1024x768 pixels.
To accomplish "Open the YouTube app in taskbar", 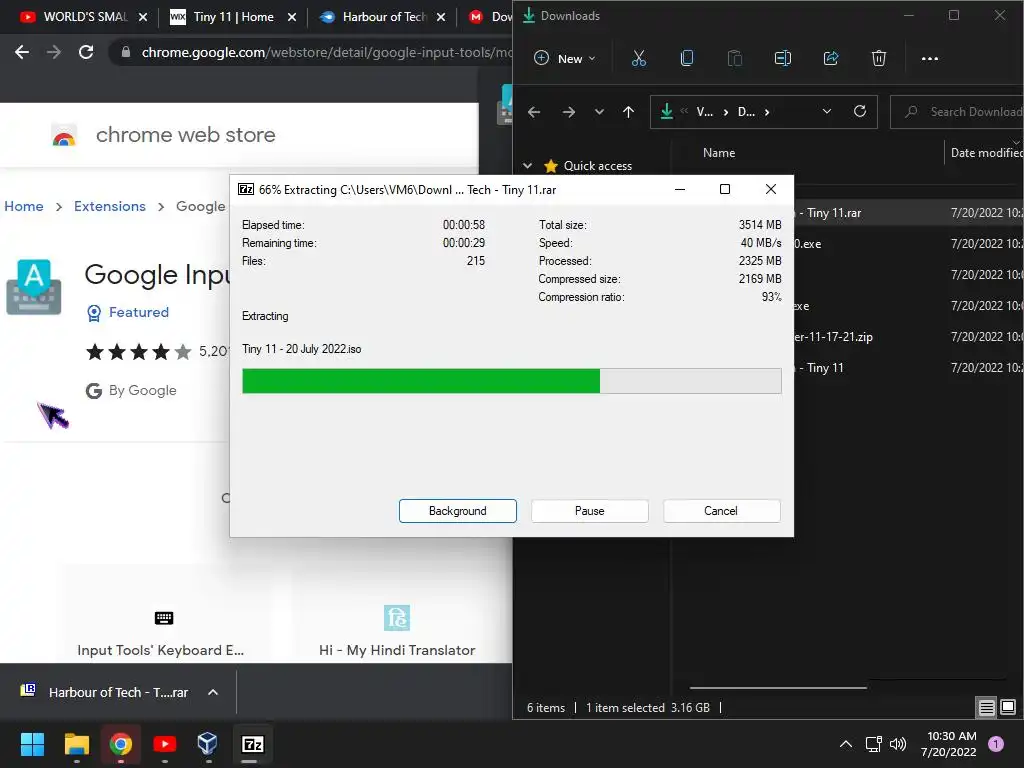I will coord(165,744).
